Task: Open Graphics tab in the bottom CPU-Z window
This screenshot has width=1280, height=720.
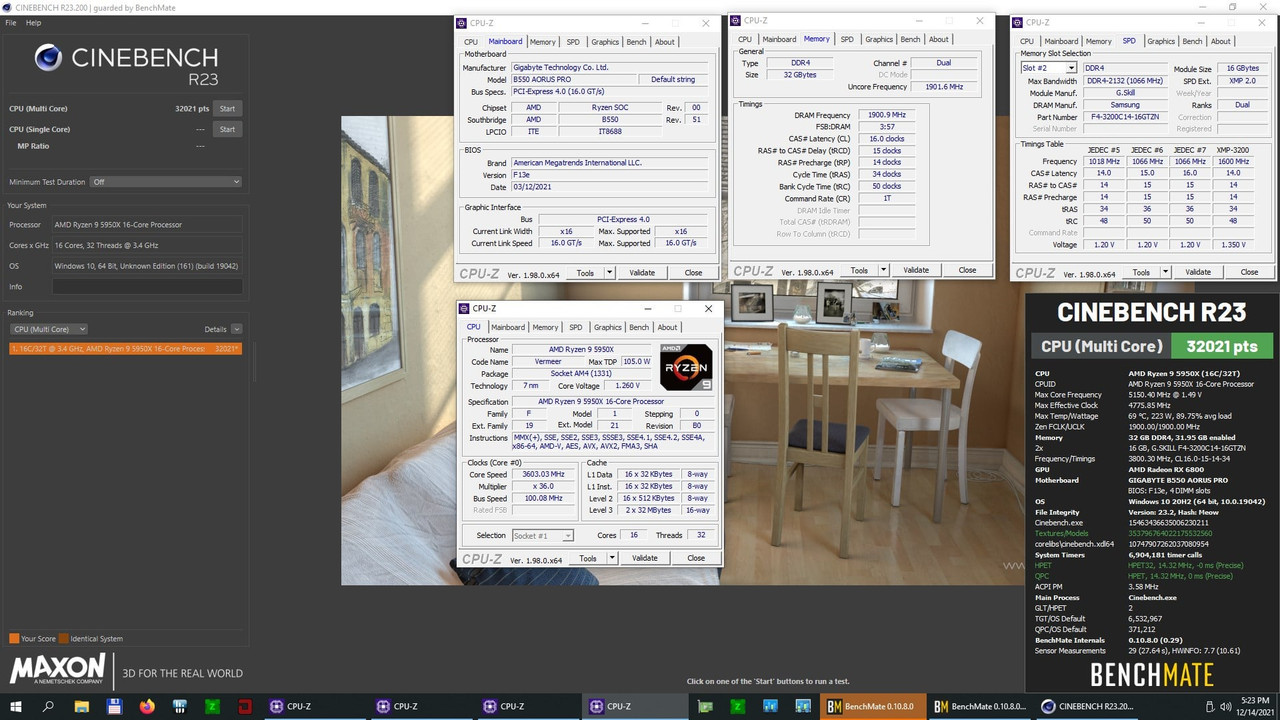Action: pyautogui.click(x=607, y=327)
